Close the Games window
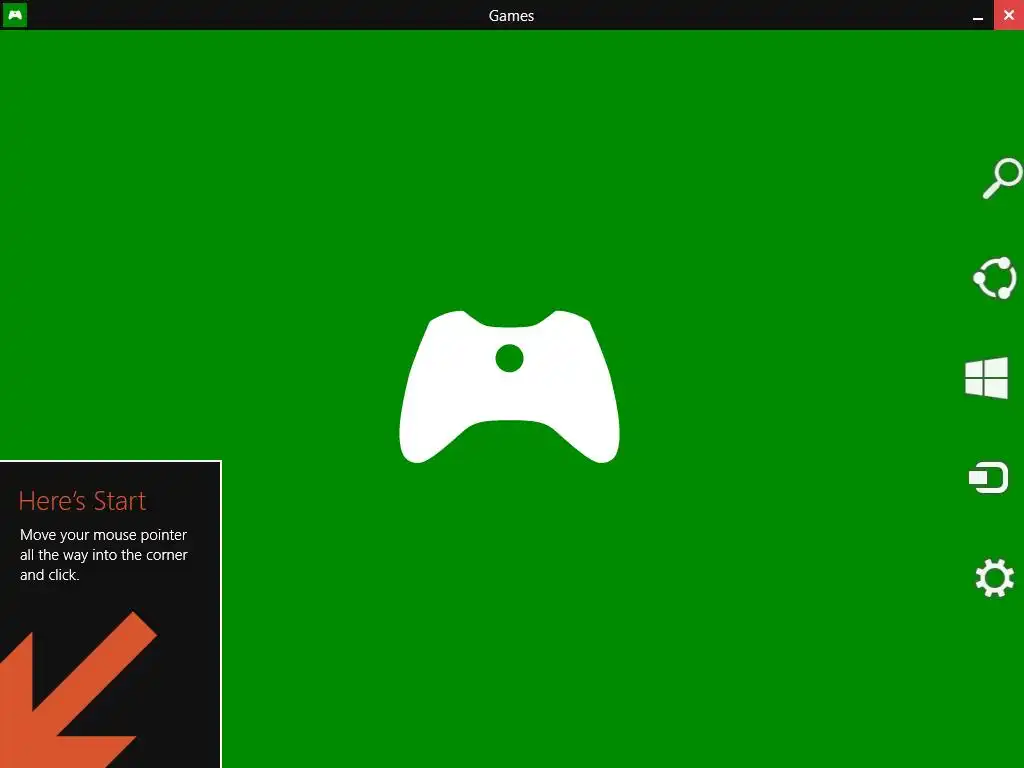 1008,15
